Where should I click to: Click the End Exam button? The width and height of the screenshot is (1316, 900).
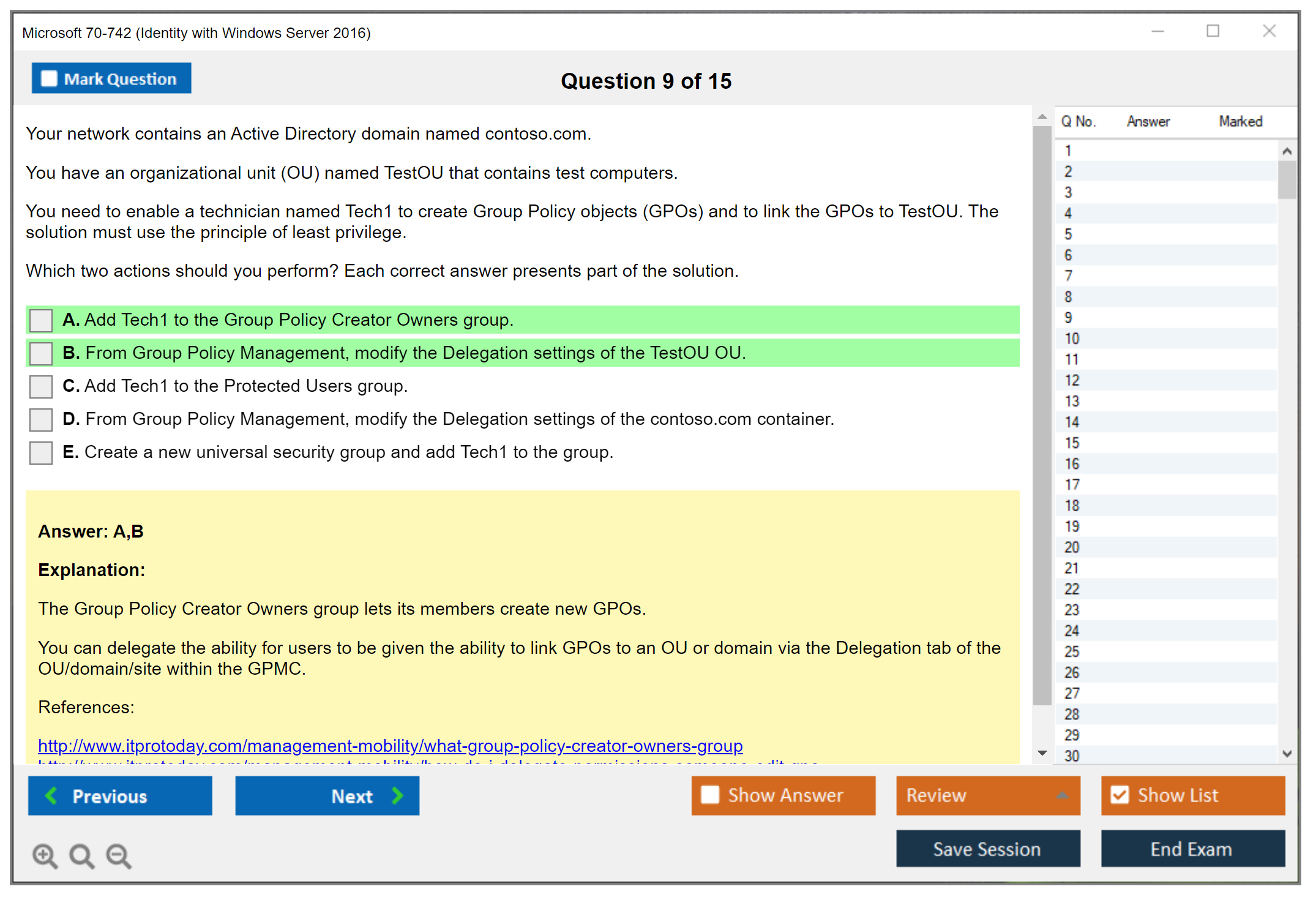tap(1192, 849)
